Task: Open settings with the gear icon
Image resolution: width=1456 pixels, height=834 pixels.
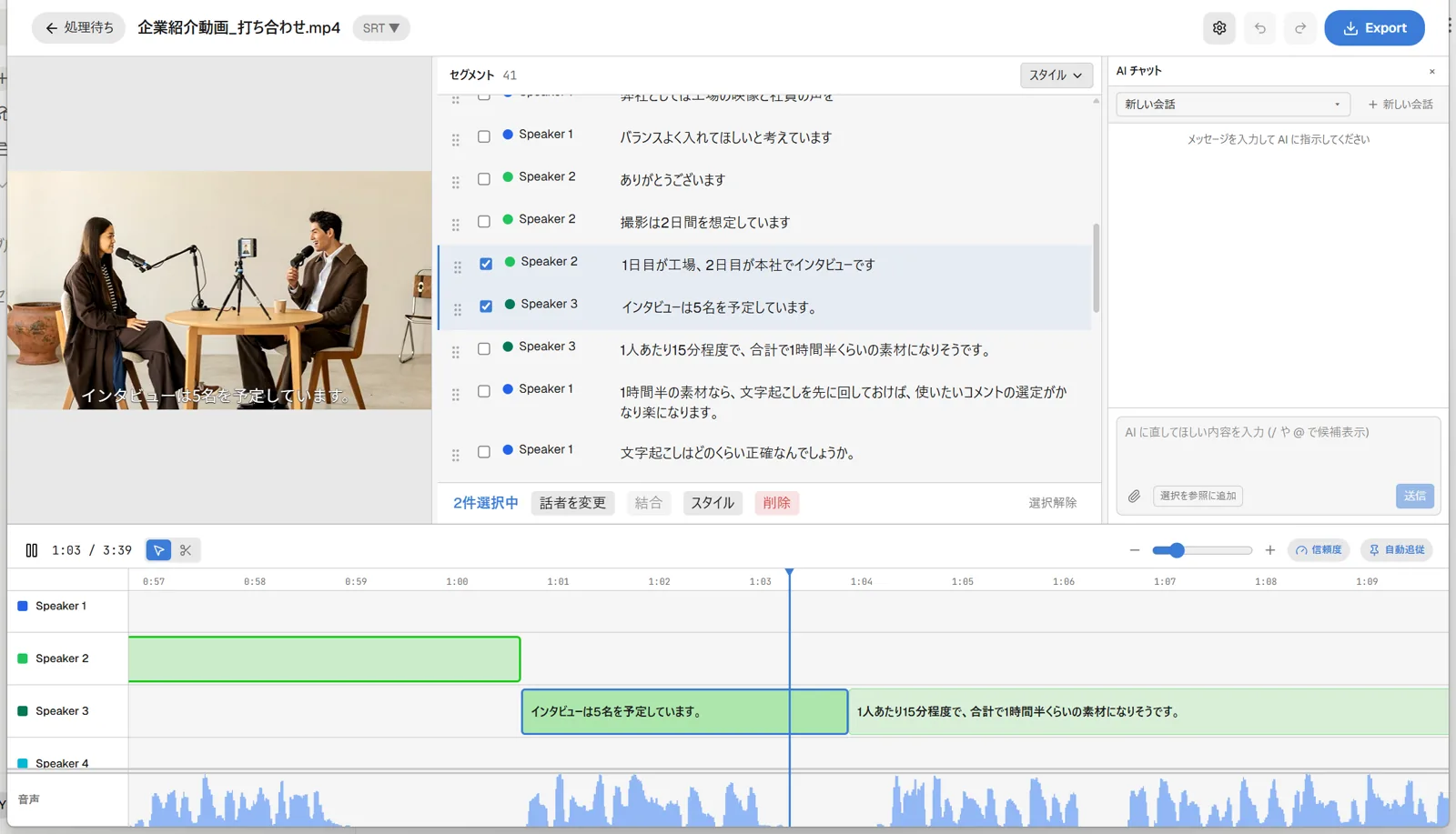Action: (x=1219, y=28)
